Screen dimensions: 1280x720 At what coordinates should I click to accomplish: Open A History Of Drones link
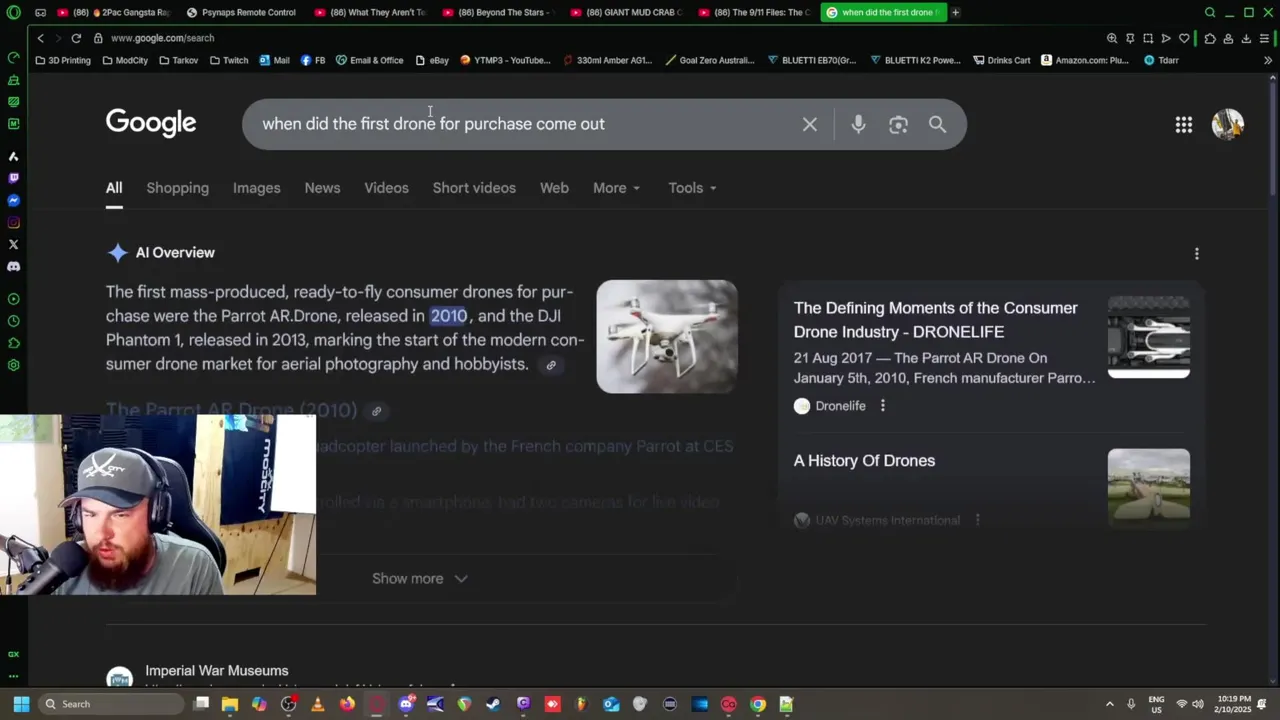(x=864, y=461)
